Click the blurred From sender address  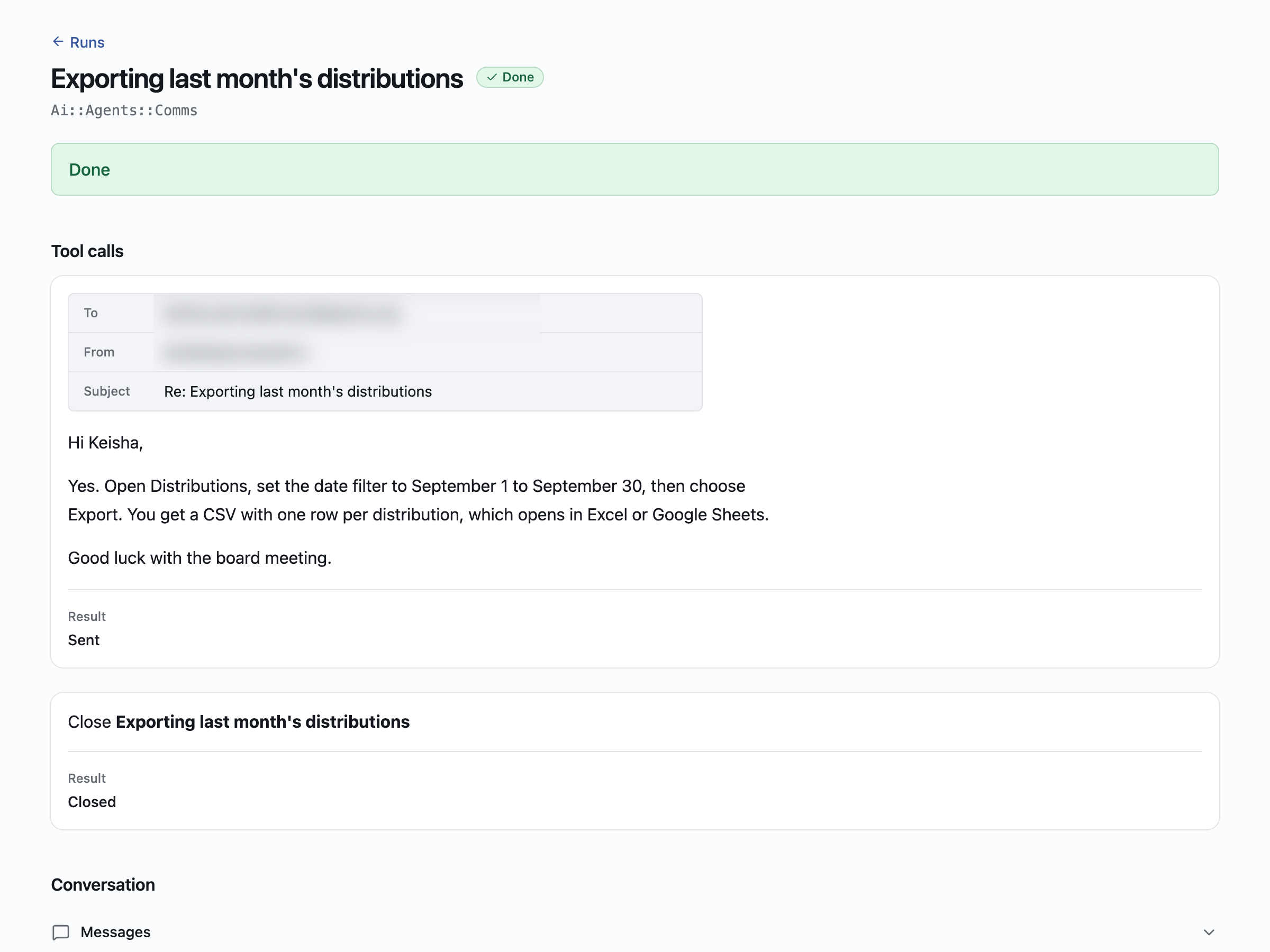pos(235,352)
